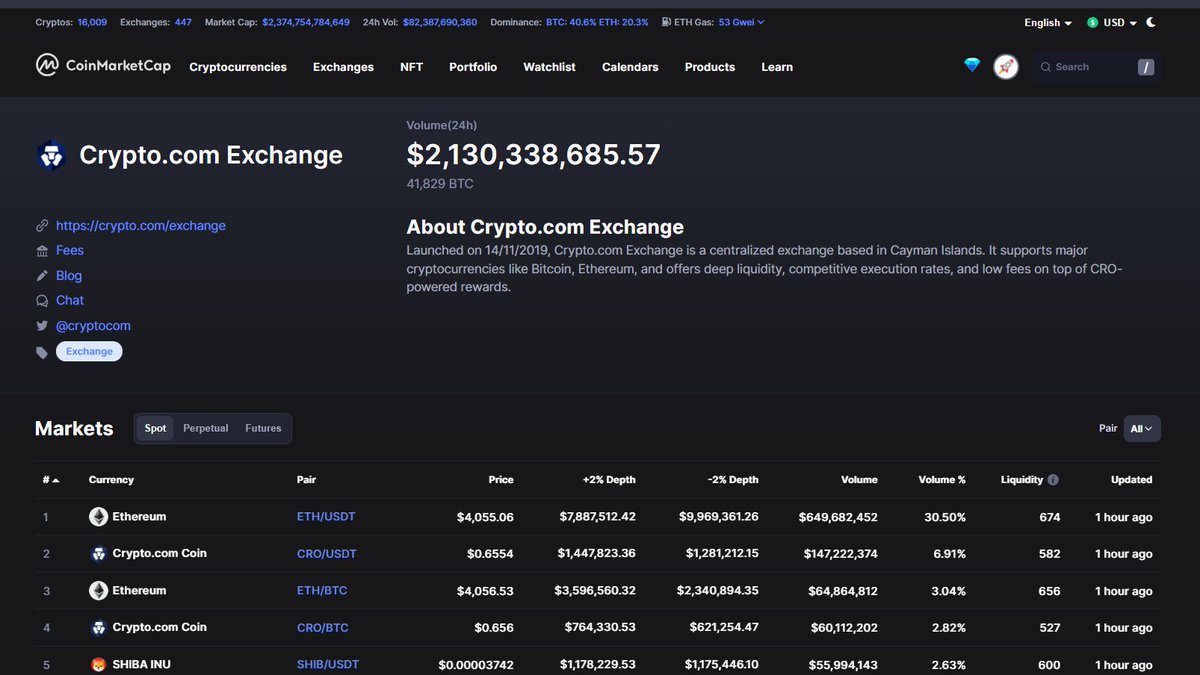This screenshot has height=675, width=1200.
Task: Go to Watchlist
Action: pos(549,67)
